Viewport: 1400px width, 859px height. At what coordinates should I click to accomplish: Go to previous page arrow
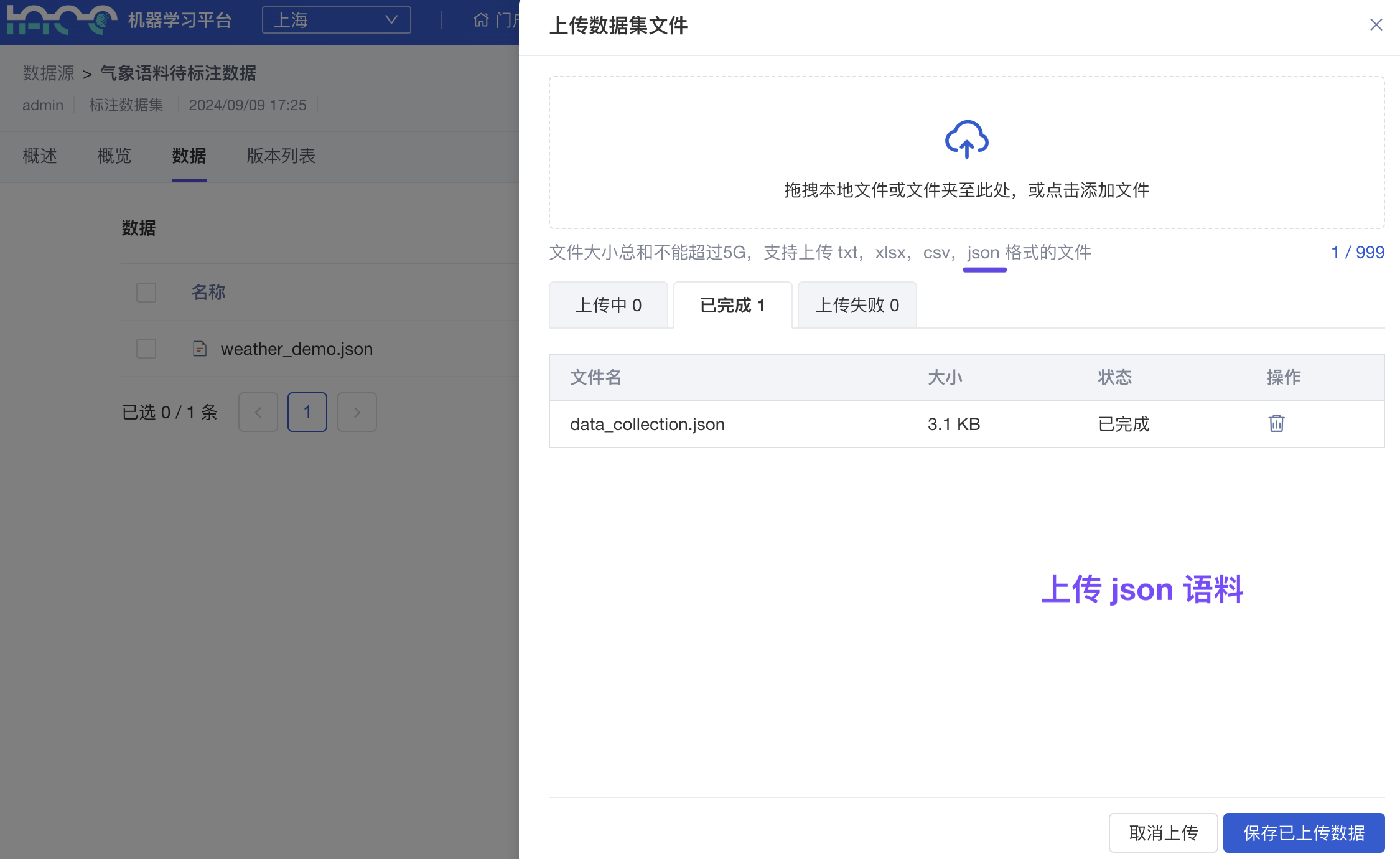[x=258, y=412]
